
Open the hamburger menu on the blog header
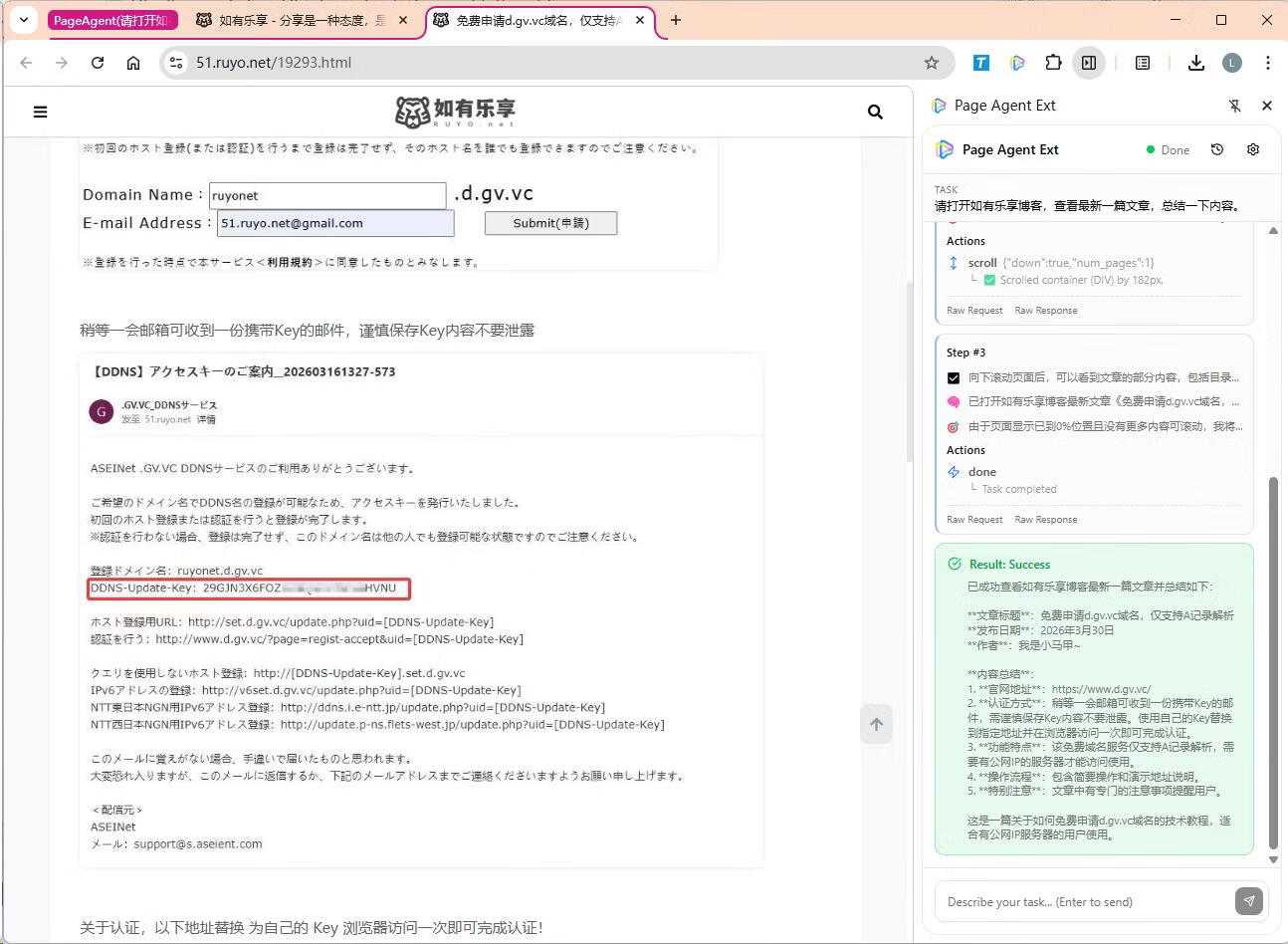40,113
